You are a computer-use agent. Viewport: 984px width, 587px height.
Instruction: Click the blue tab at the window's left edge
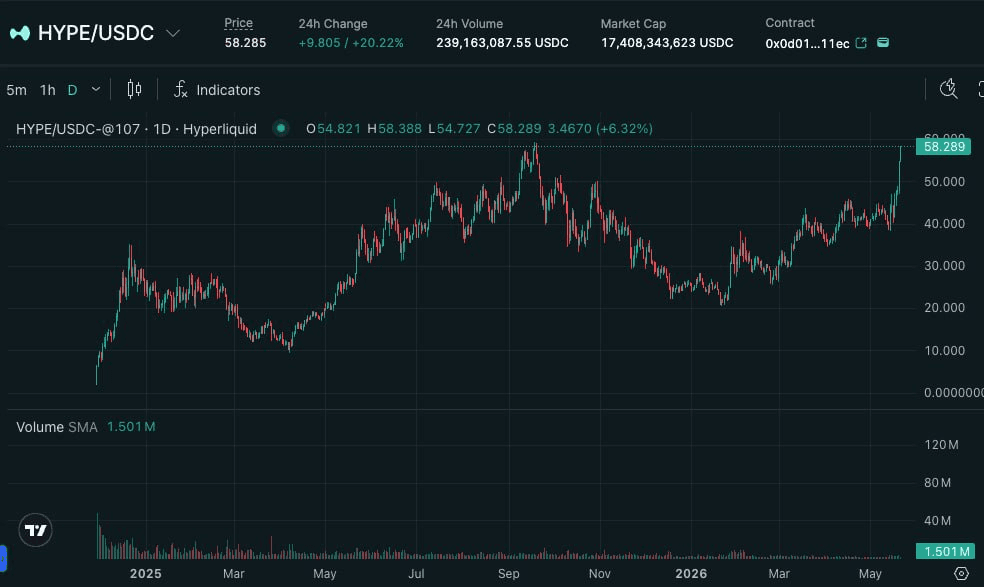pos(3,558)
